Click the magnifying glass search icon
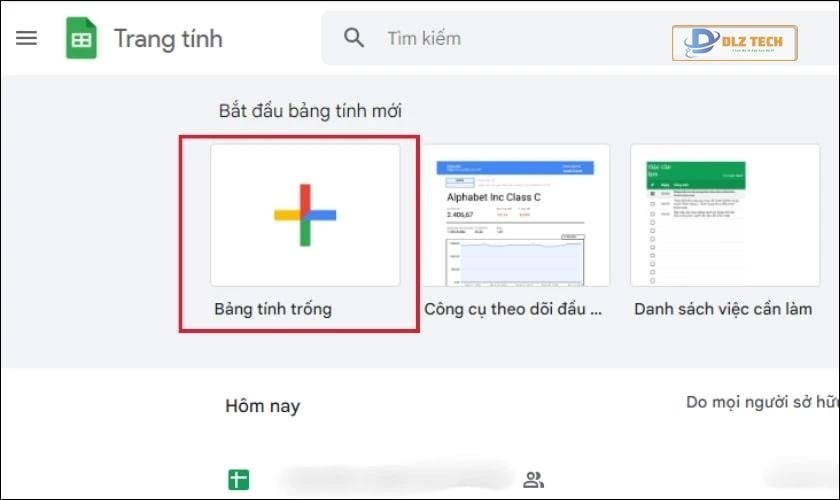The height and width of the screenshot is (500, 840). coord(354,39)
